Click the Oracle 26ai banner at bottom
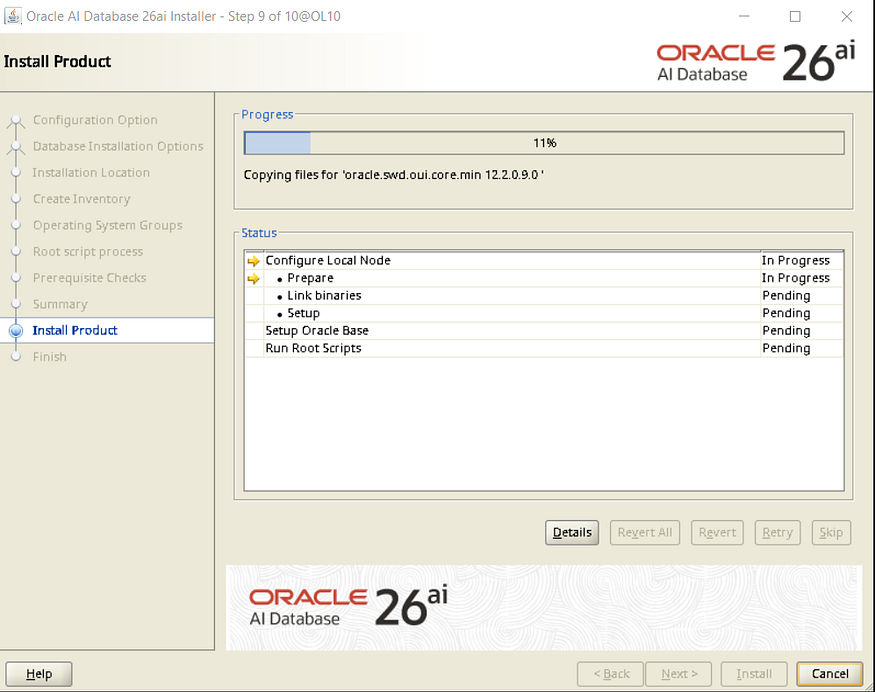This screenshot has width=875, height=692. (x=544, y=608)
